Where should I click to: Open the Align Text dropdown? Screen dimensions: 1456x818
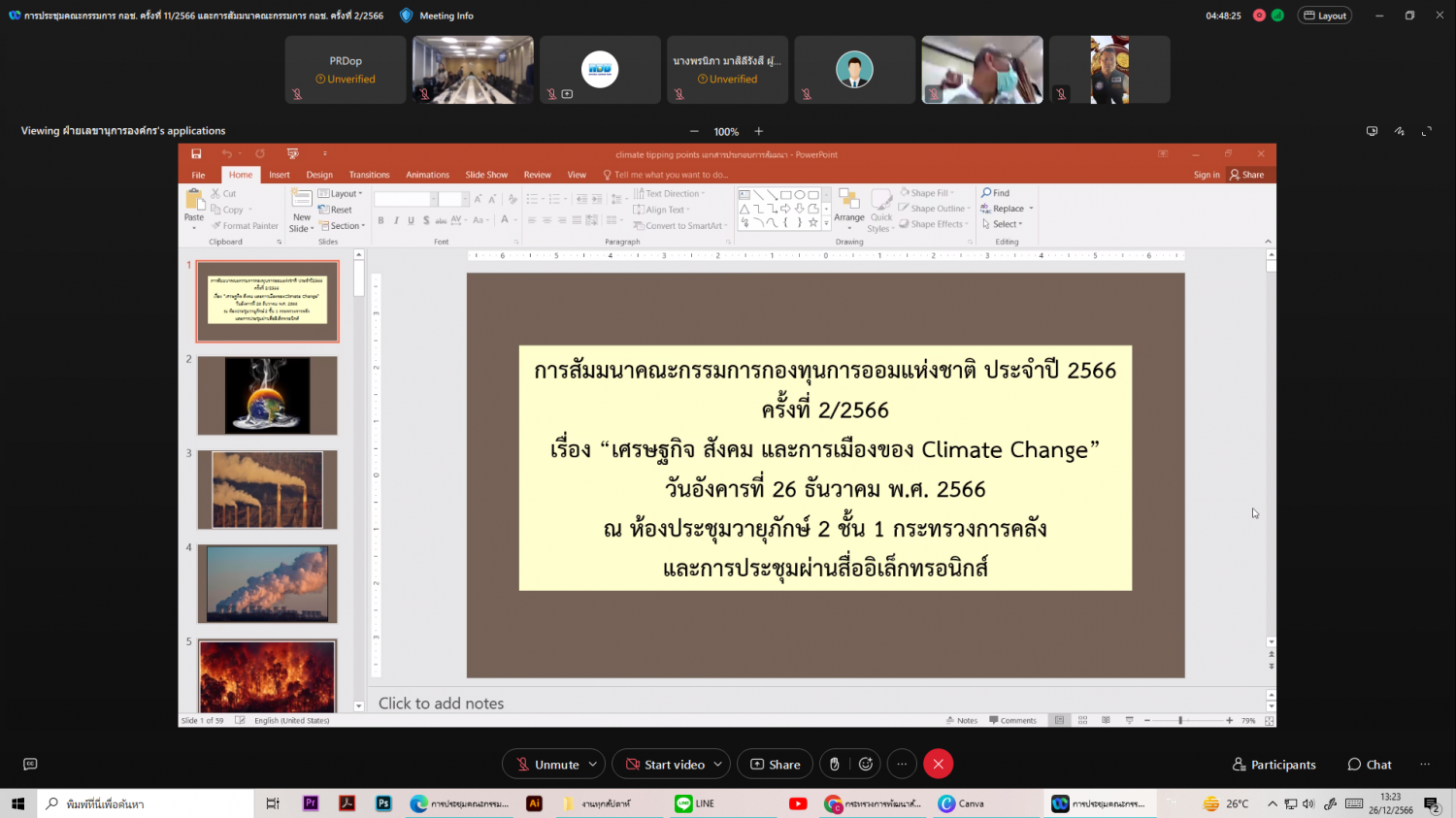(662, 210)
